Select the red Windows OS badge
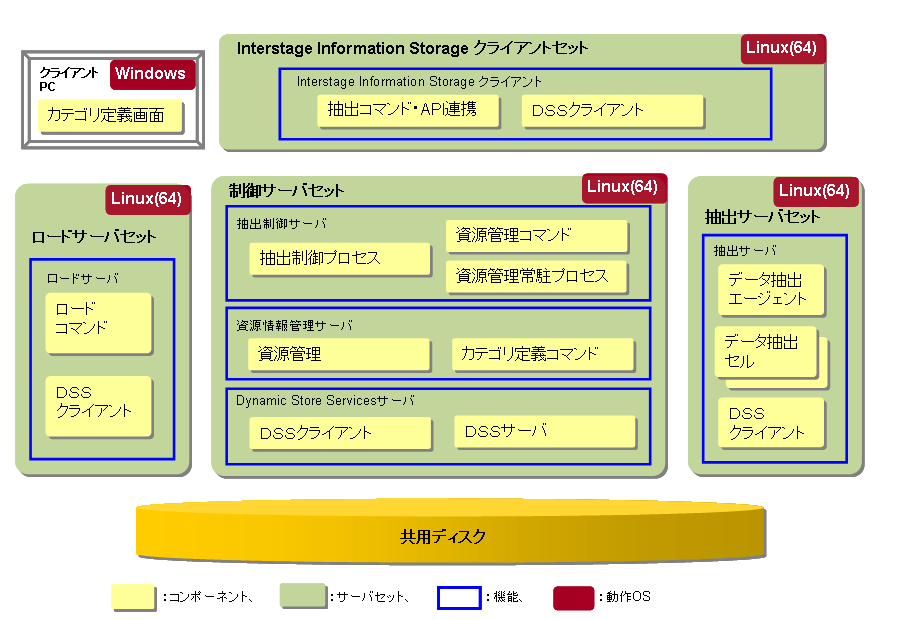 (x=152, y=74)
